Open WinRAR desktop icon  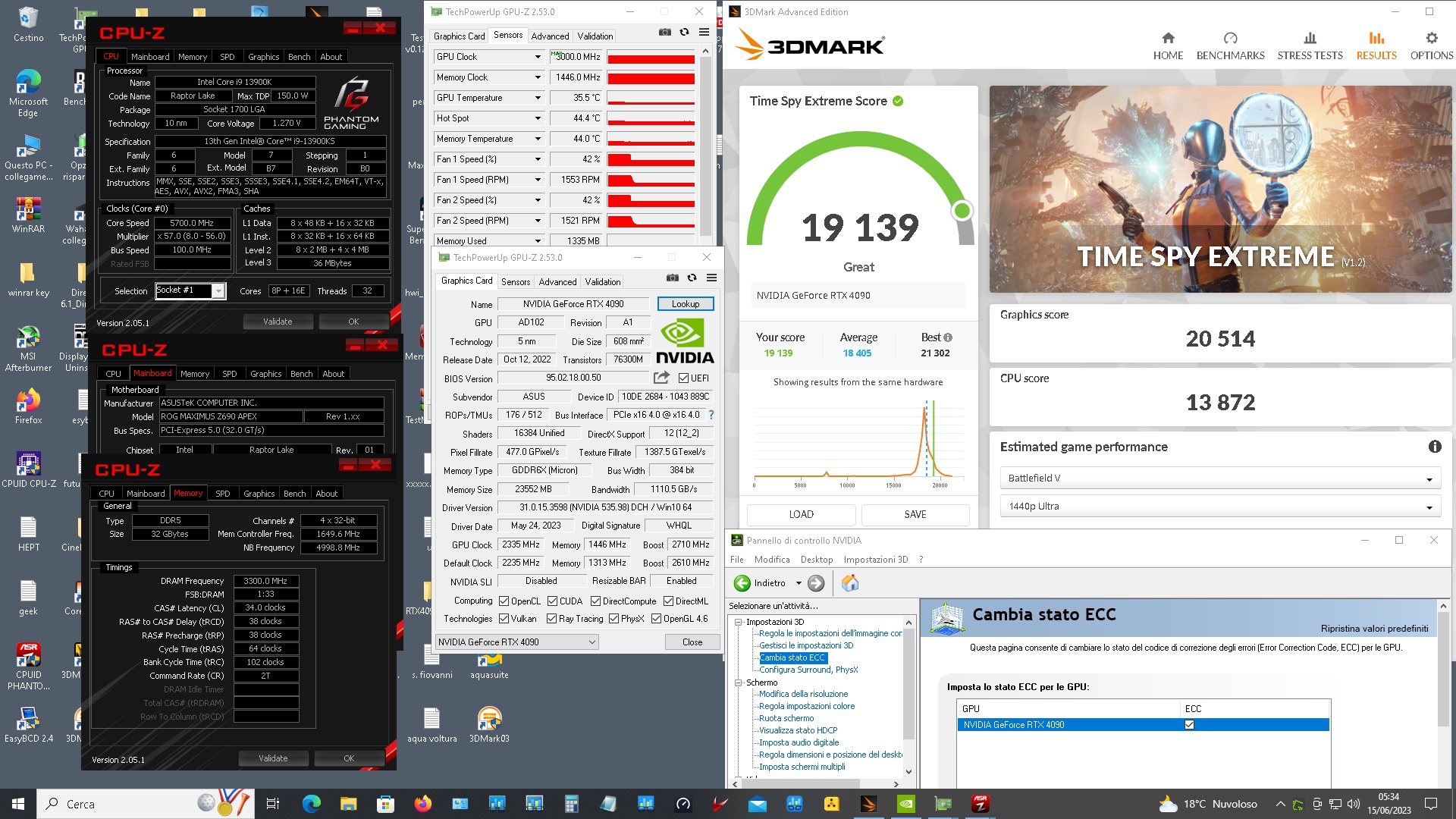[28, 215]
